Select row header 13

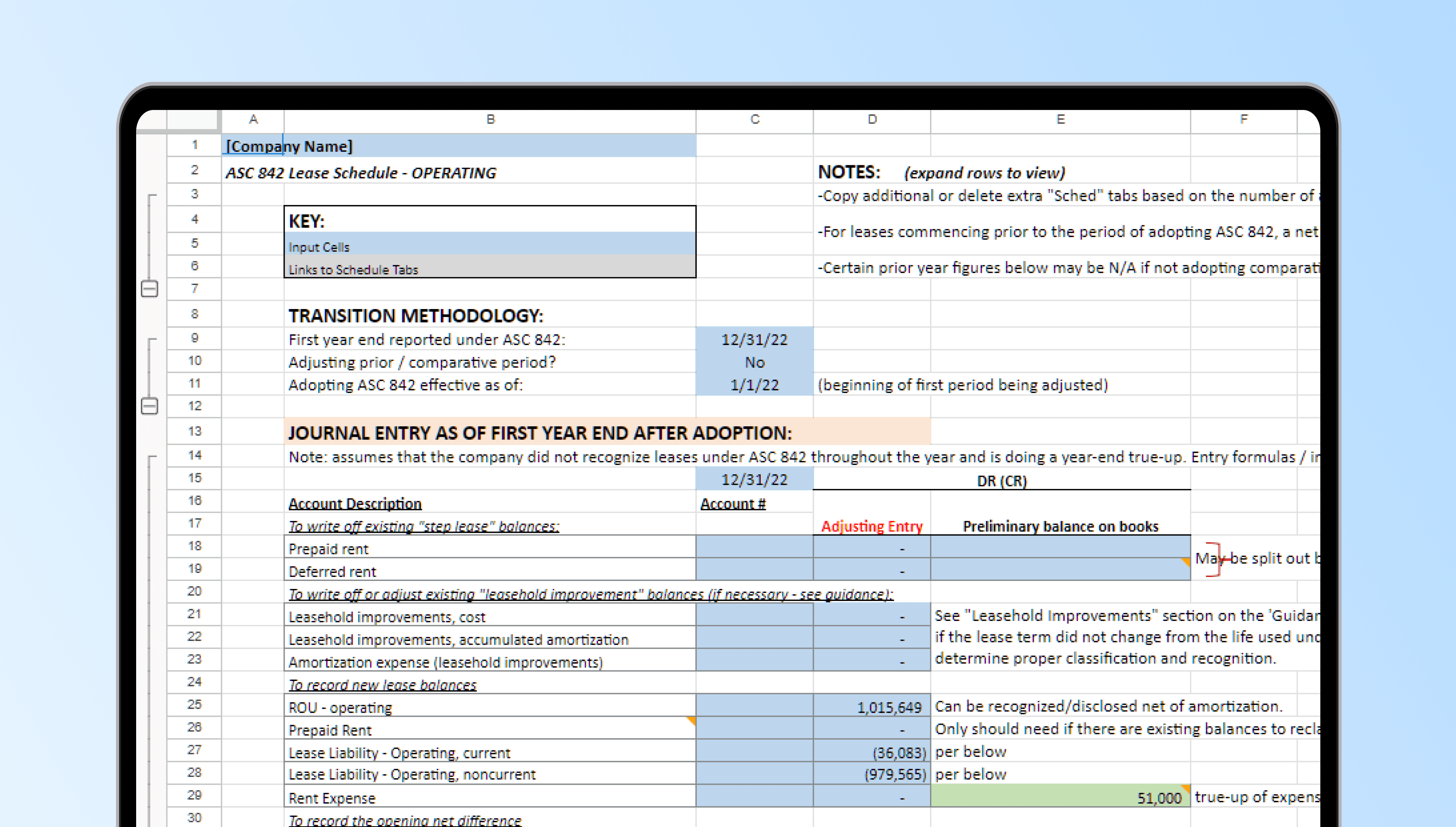[x=194, y=431]
